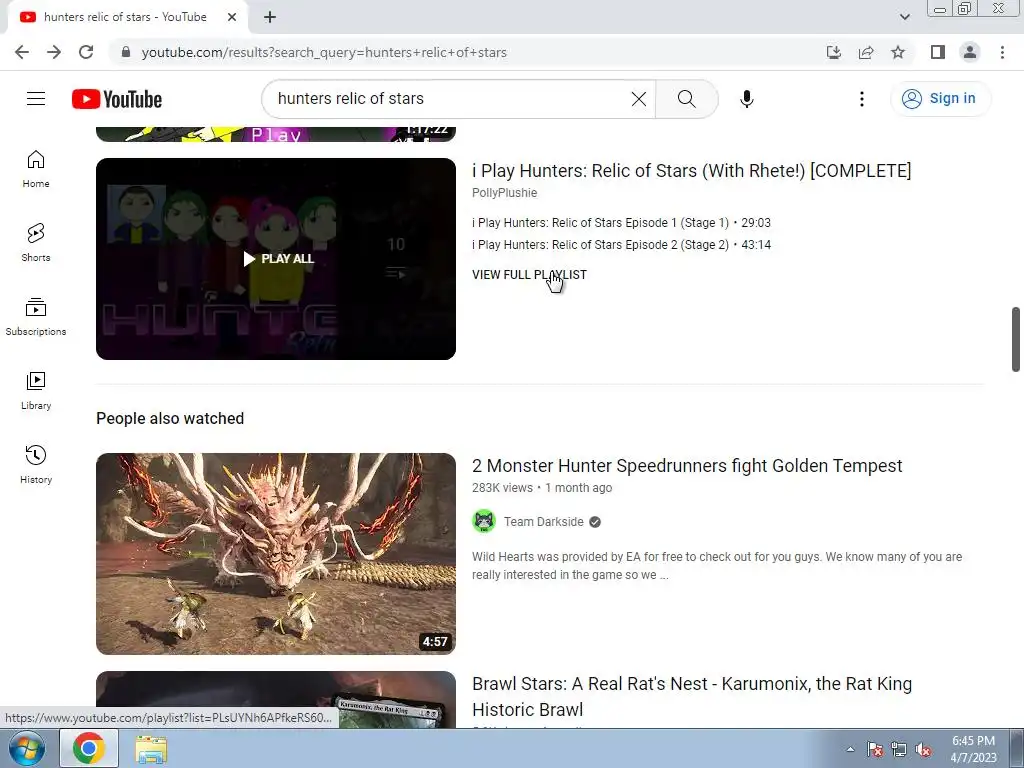Click the Sign in button
Screen dimensions: 1024x768
pyautogui.click(x=940, y=99)
